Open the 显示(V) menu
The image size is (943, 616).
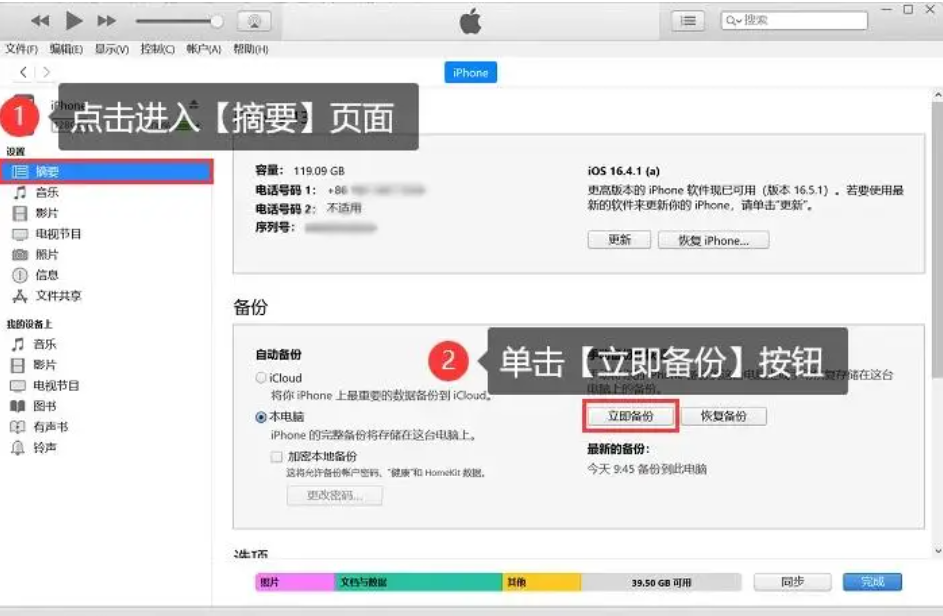112,49
